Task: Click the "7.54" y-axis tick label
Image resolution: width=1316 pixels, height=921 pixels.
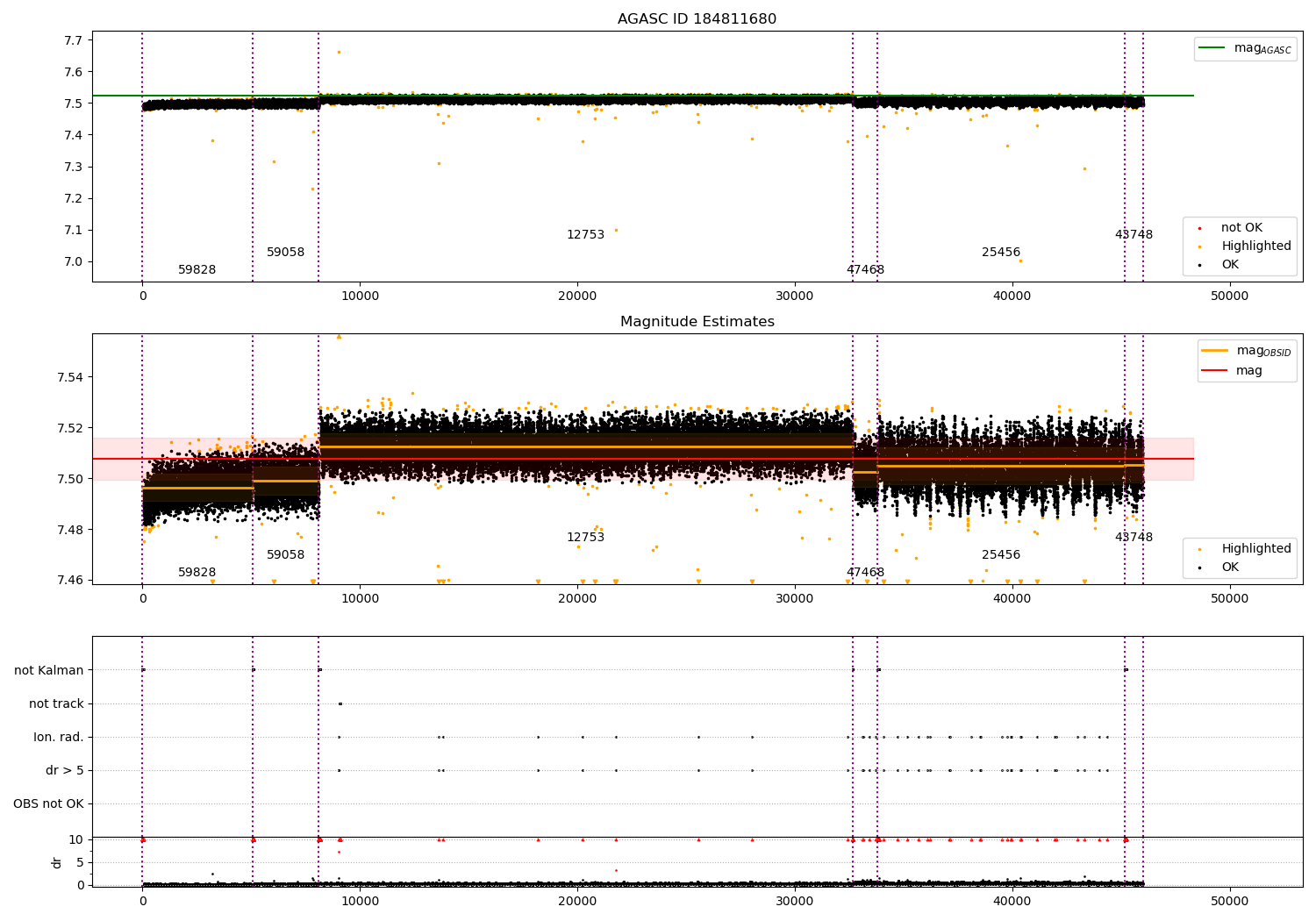Action: click(70, 377)
